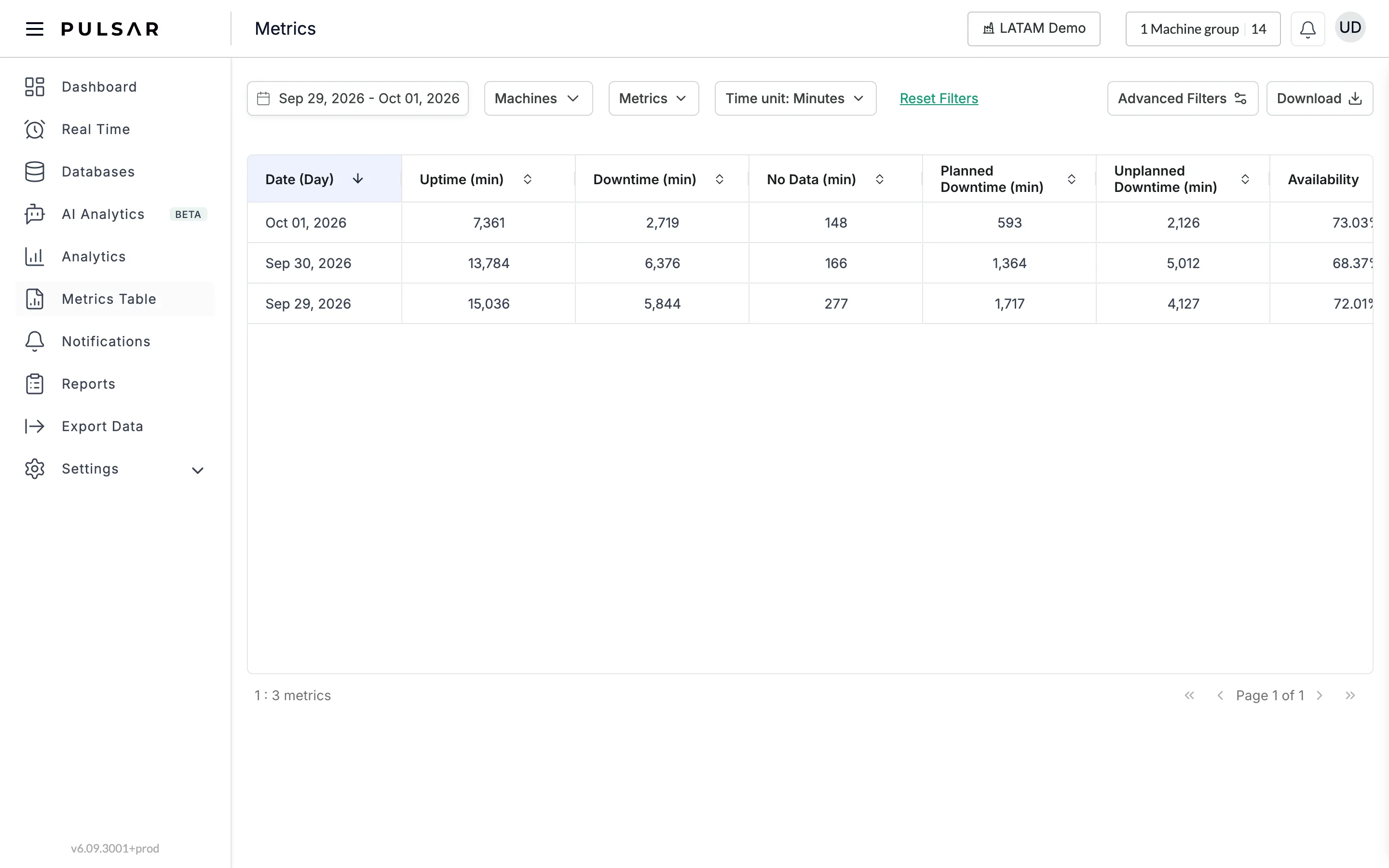The width and height of the screenshot is (1389, 868).
Task: Open Analytics in sidebar
Action: [x=115, y=257]
